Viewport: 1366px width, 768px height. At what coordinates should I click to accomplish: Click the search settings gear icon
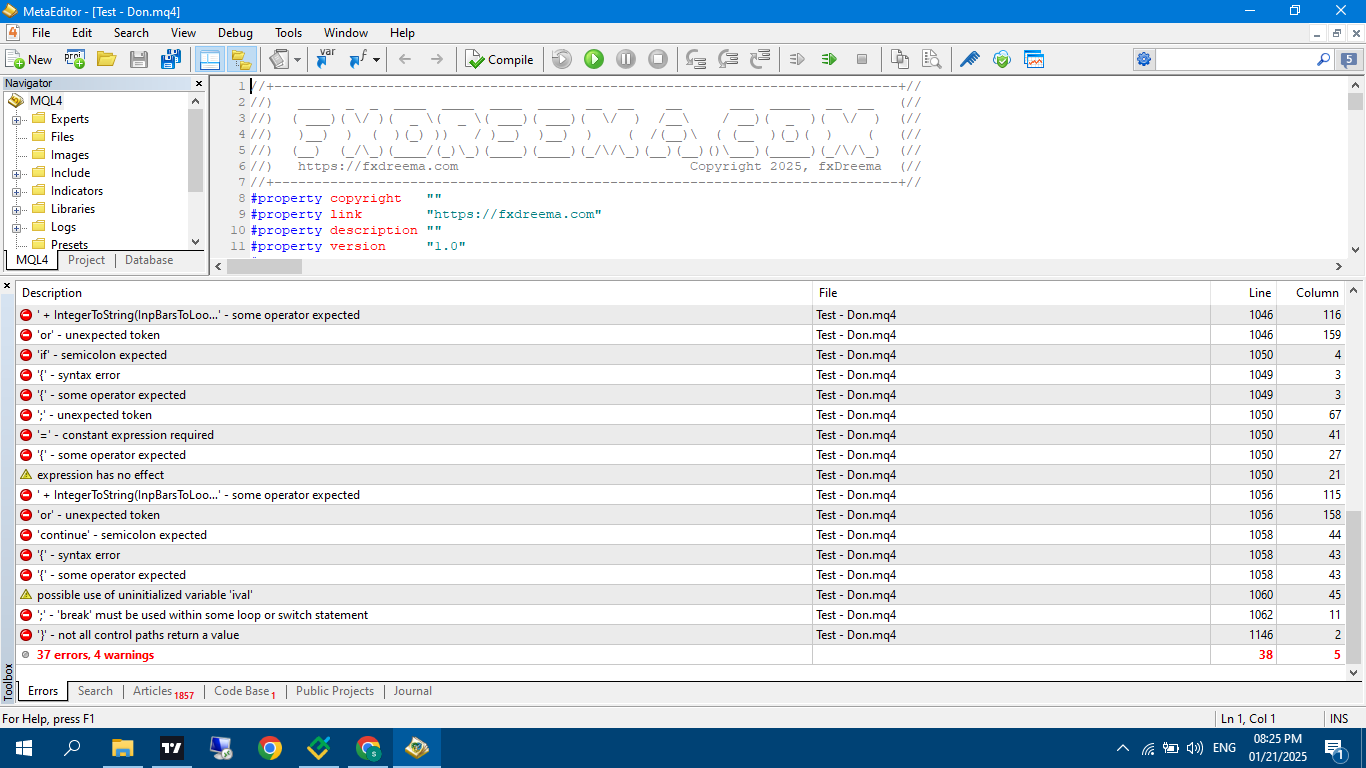1144,60
